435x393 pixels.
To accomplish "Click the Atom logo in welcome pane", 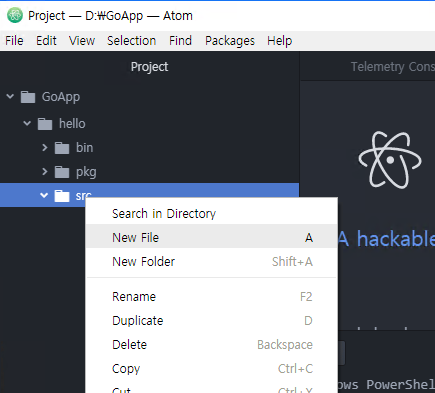I will point(390,160).
